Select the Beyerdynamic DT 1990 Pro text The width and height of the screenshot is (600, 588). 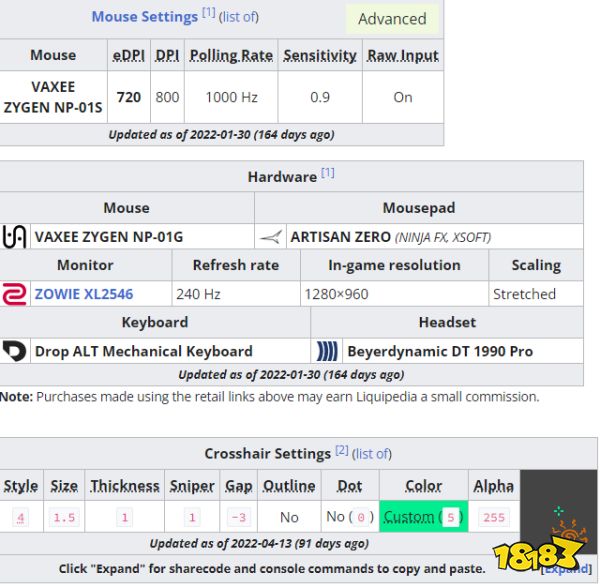click(440, 351)
